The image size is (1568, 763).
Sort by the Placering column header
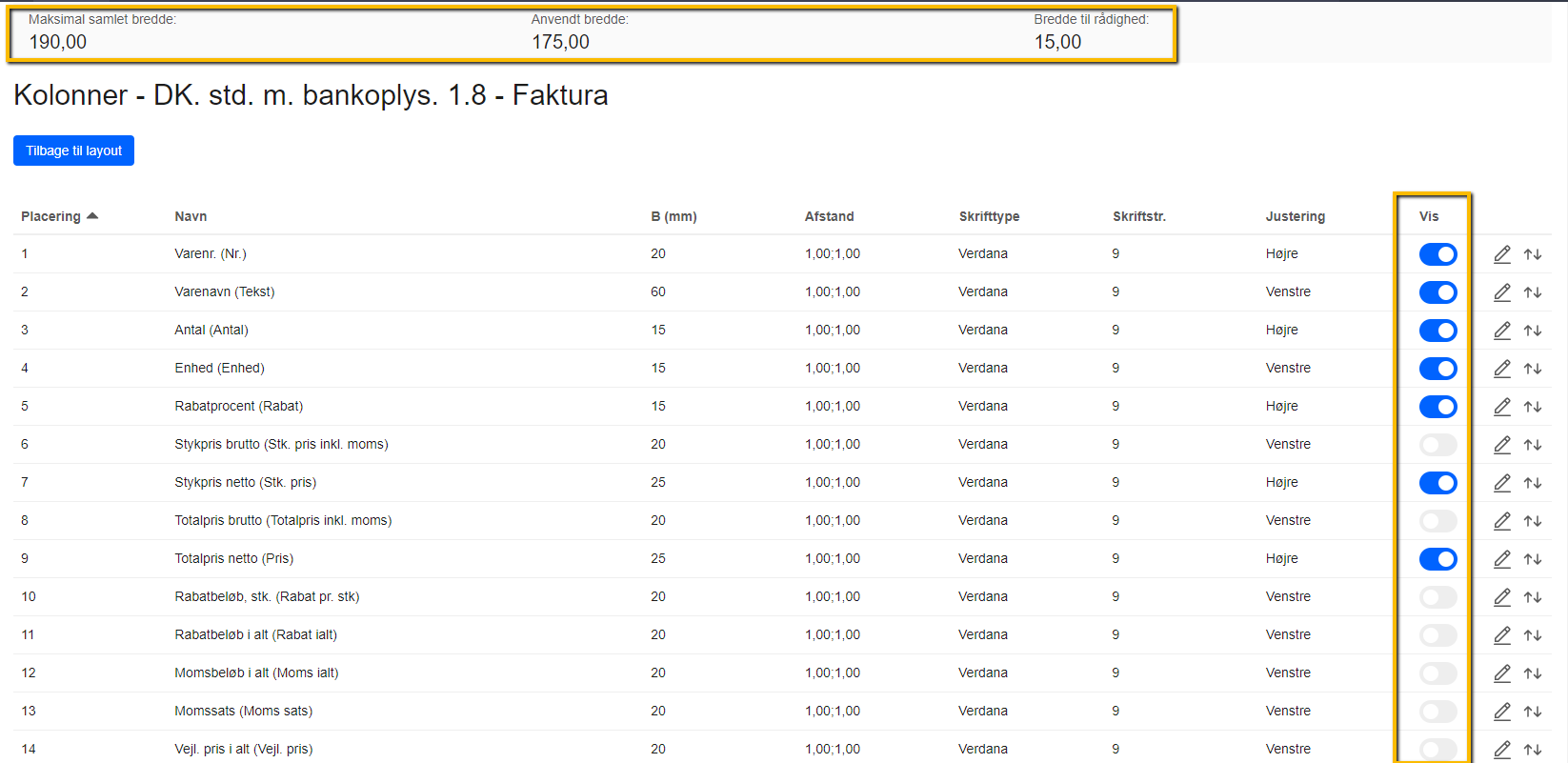click(x=51, y=216)
